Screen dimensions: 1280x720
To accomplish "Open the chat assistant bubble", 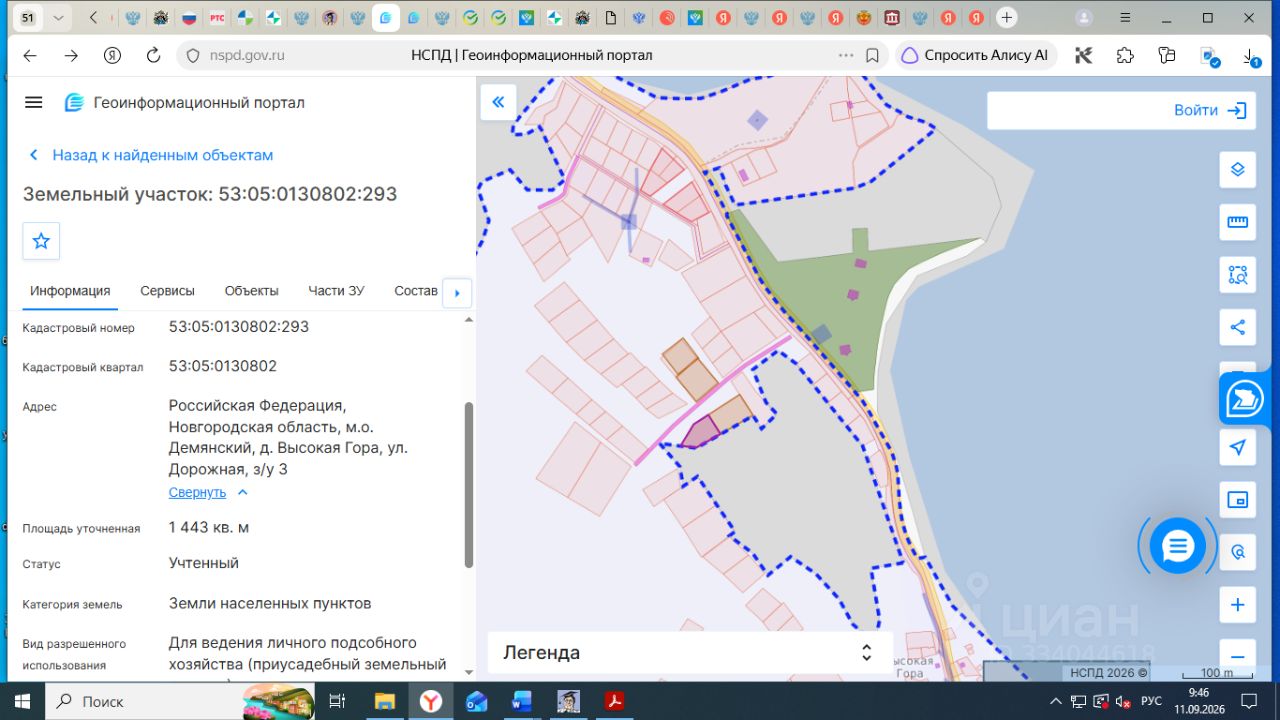I will [x=1177, y=546].
